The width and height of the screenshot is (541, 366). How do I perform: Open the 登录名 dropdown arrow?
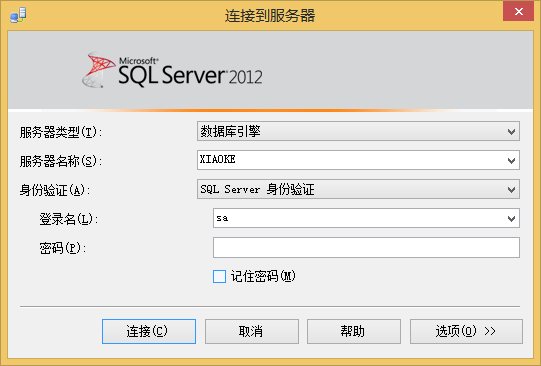point(511,218)
